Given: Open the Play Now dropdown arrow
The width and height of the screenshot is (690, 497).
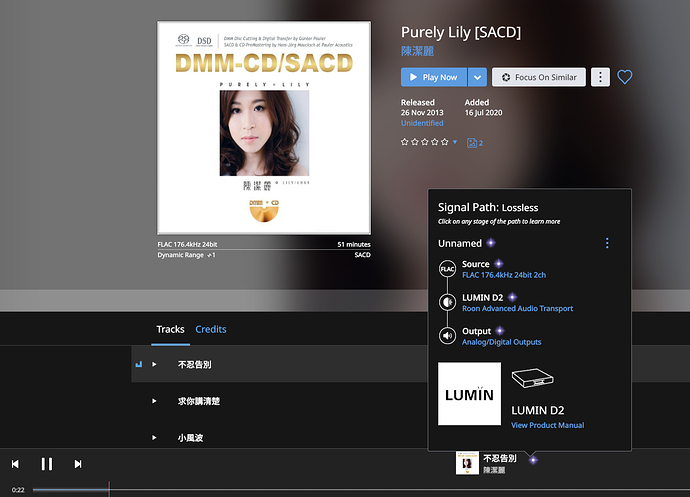Looking at the screenshot, I should coord(477,77).
